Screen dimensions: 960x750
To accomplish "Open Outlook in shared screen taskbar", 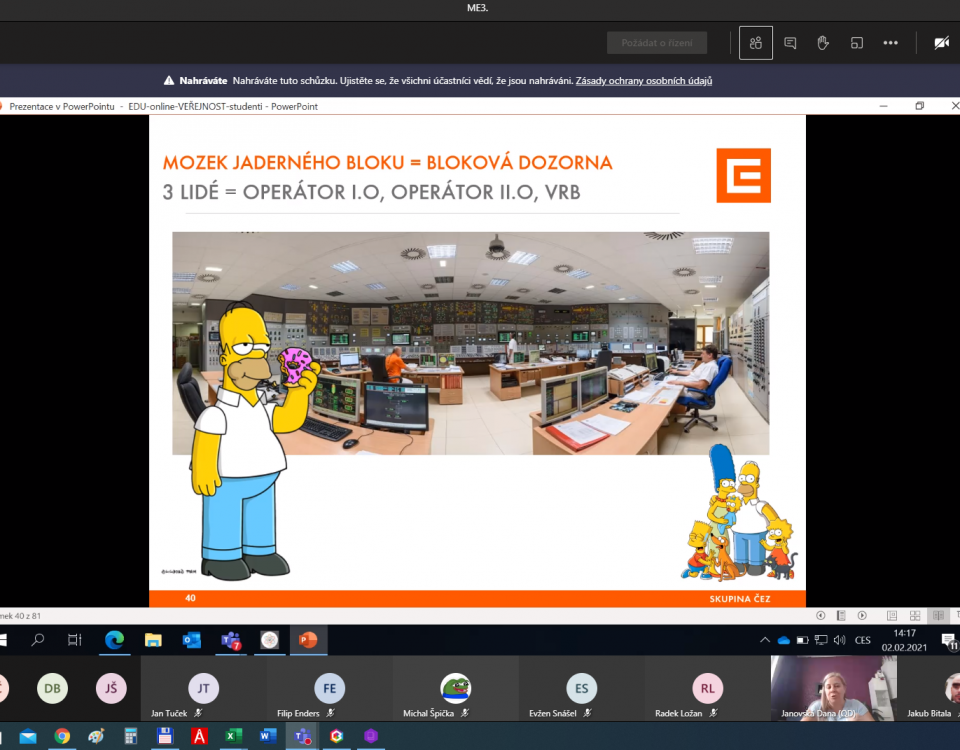I will [x=192, y=640].
